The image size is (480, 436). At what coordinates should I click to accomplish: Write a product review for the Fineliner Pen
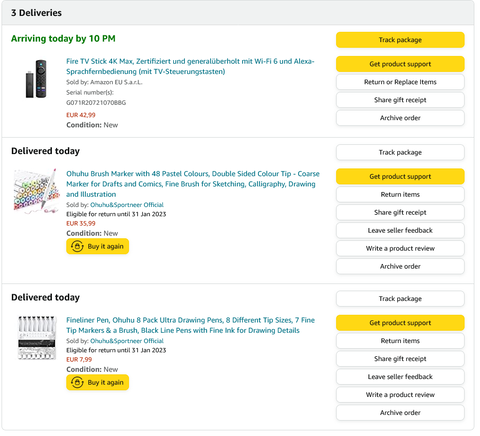click(x=400, y=395)
